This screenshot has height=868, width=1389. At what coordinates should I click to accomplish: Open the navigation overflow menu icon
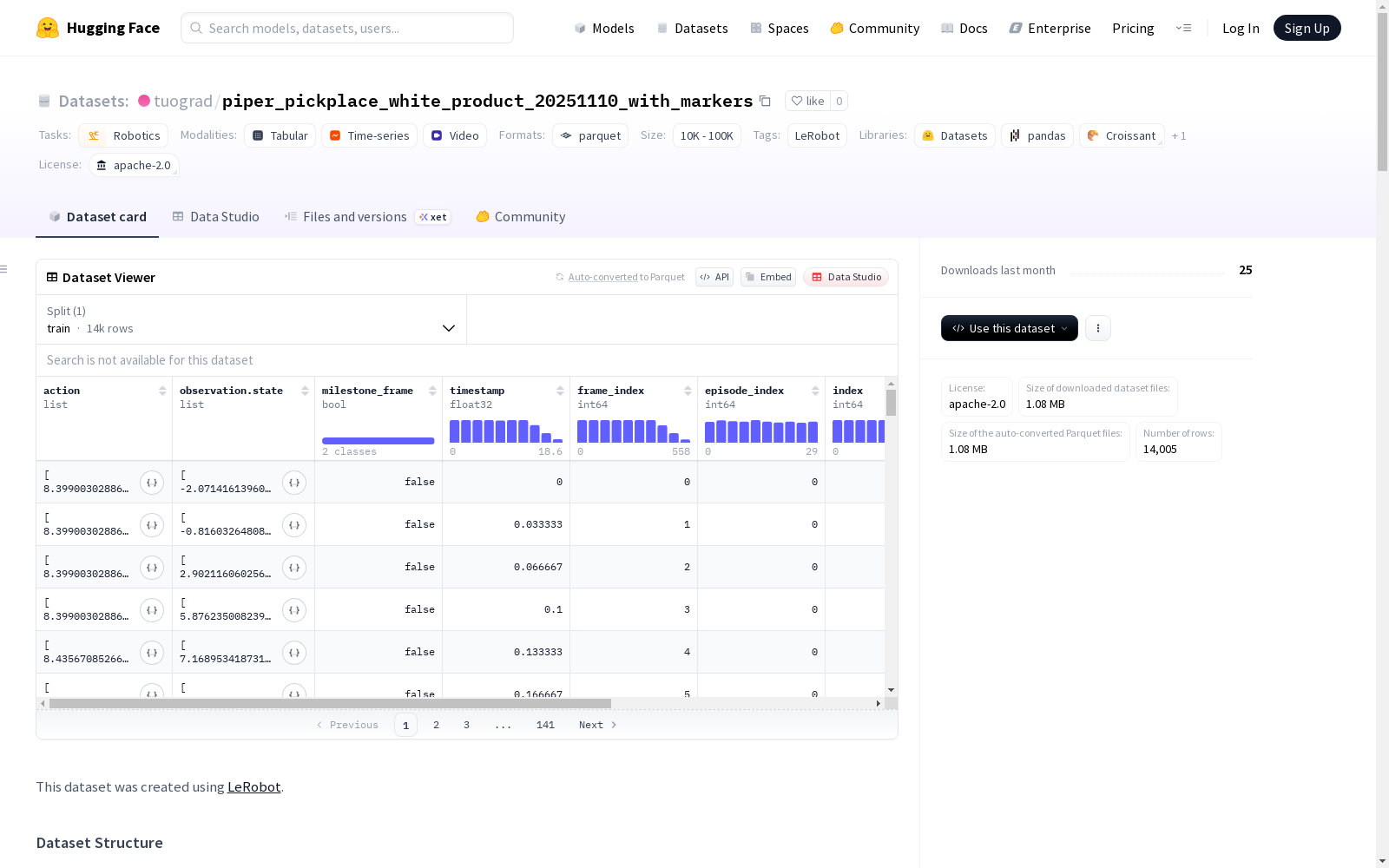[1183, 28]
